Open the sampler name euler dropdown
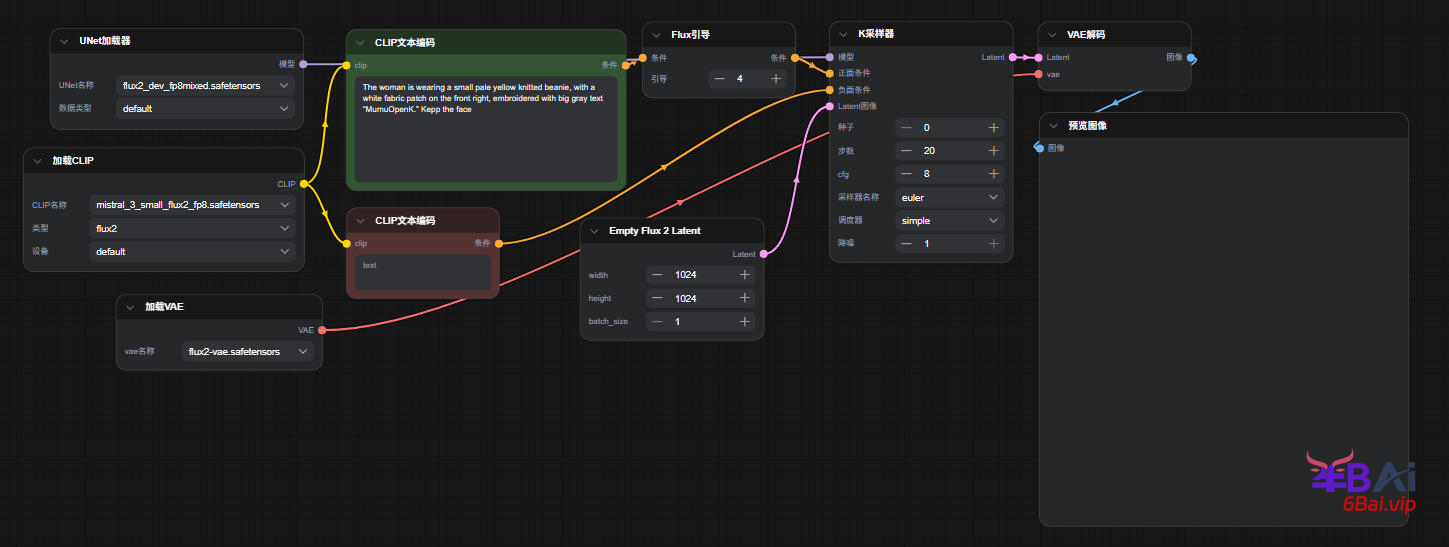 point(948,198)
